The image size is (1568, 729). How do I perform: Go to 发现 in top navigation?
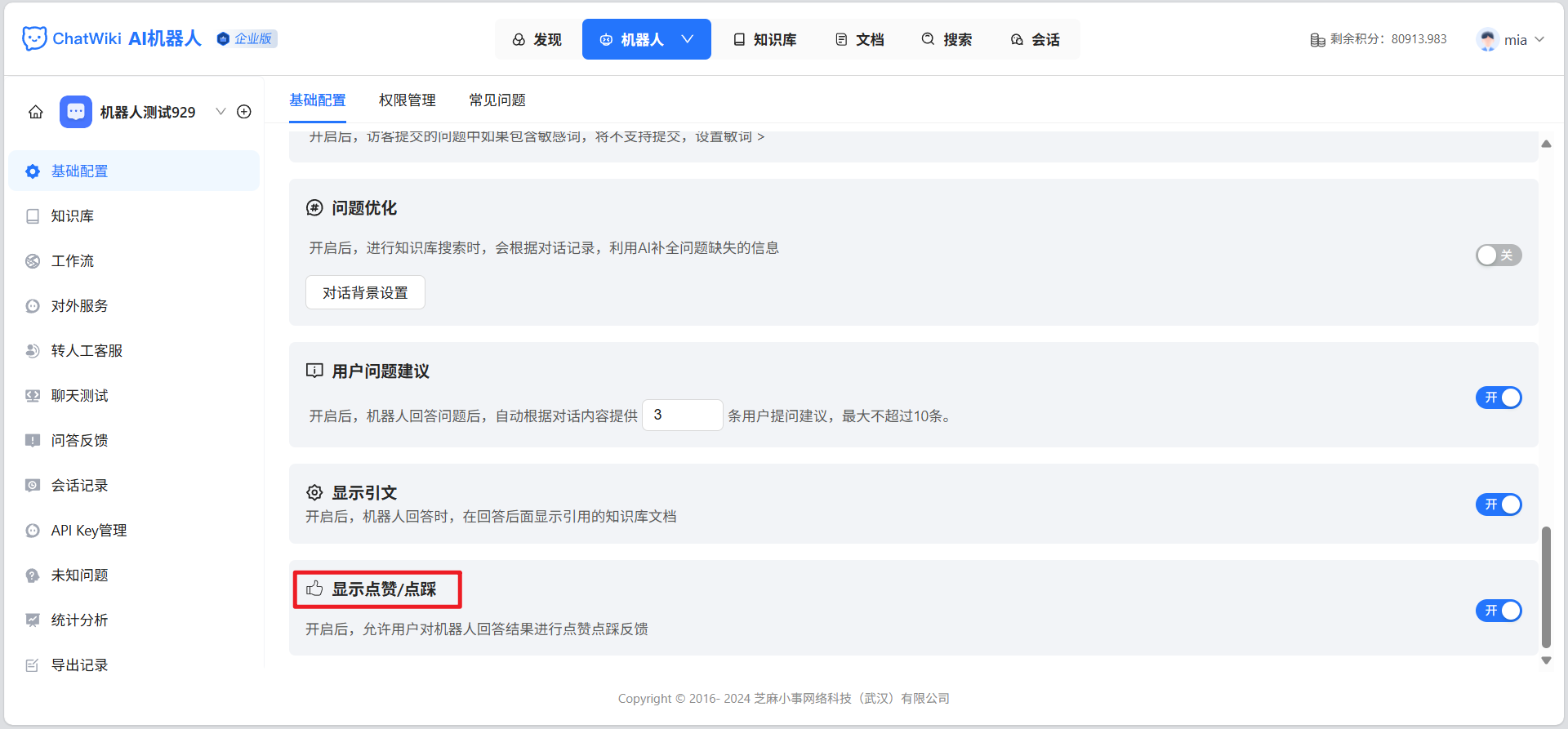537,39
